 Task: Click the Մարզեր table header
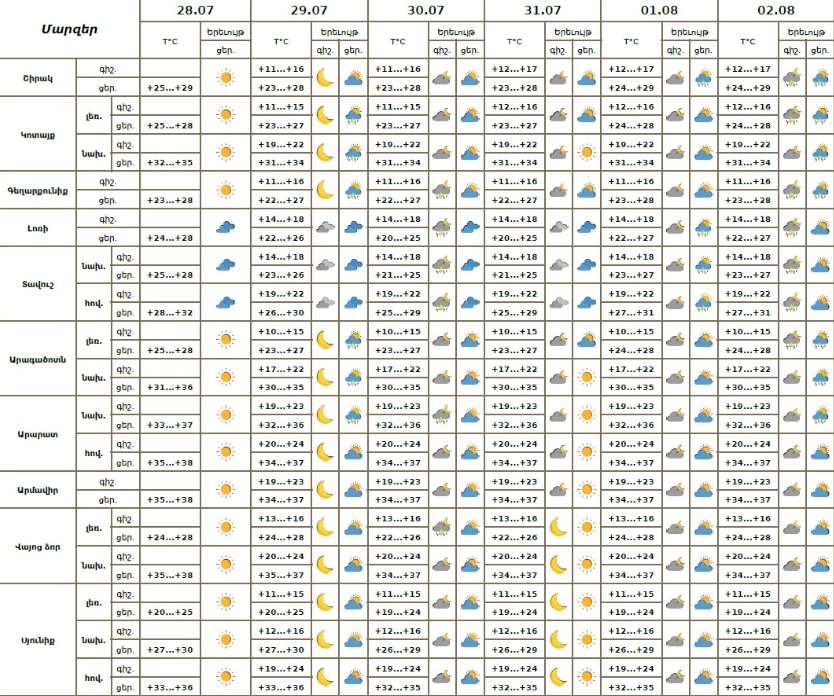[x=70, y=29]
